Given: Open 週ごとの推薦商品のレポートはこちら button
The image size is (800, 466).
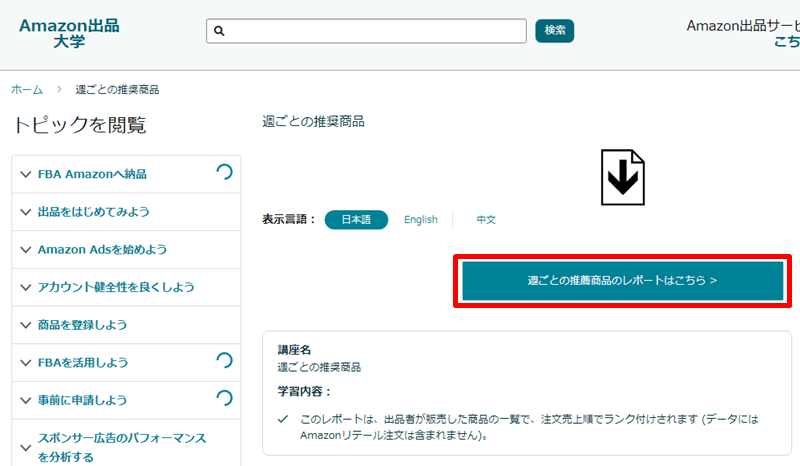Looking at the screenshot, I should 622,281.
